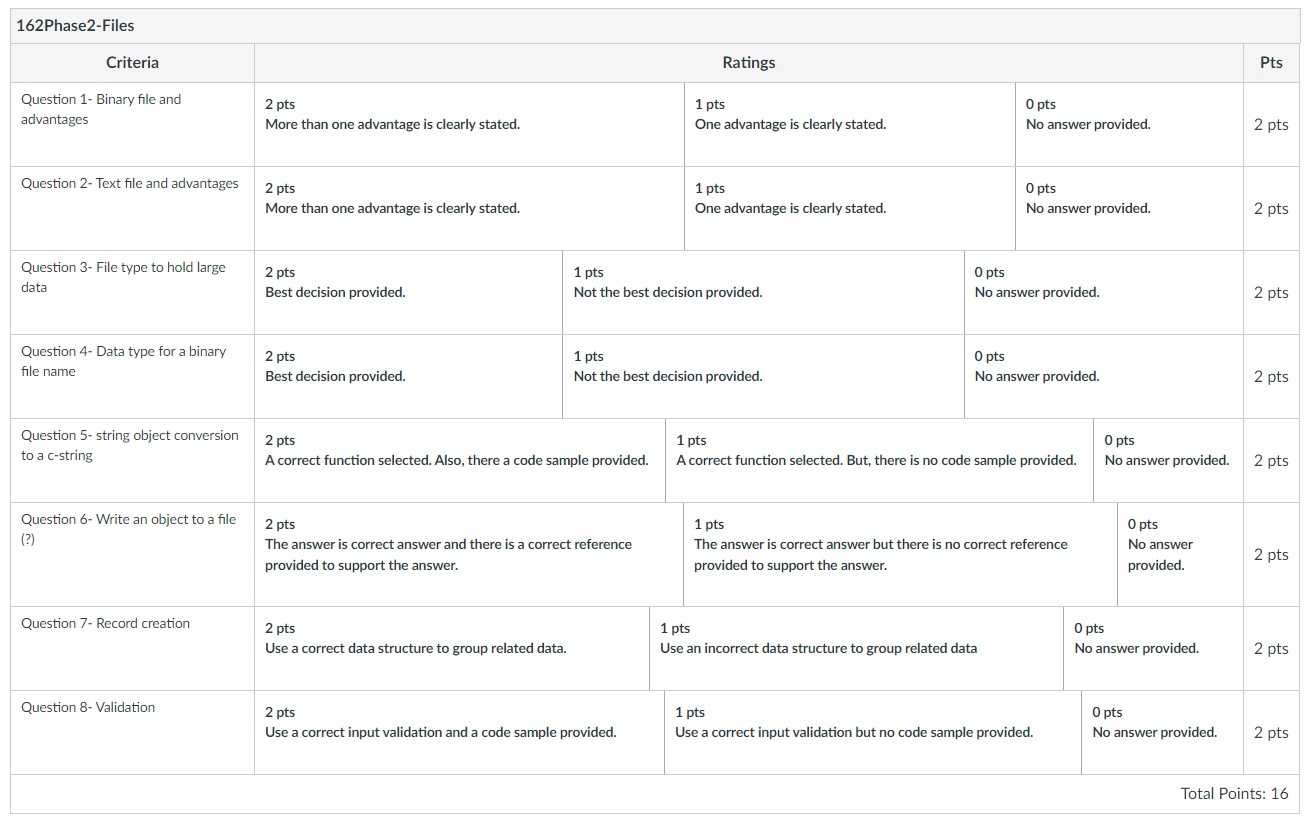Click the Total Points: 16 text
Screen dimensions: 1310x824
1234,794
